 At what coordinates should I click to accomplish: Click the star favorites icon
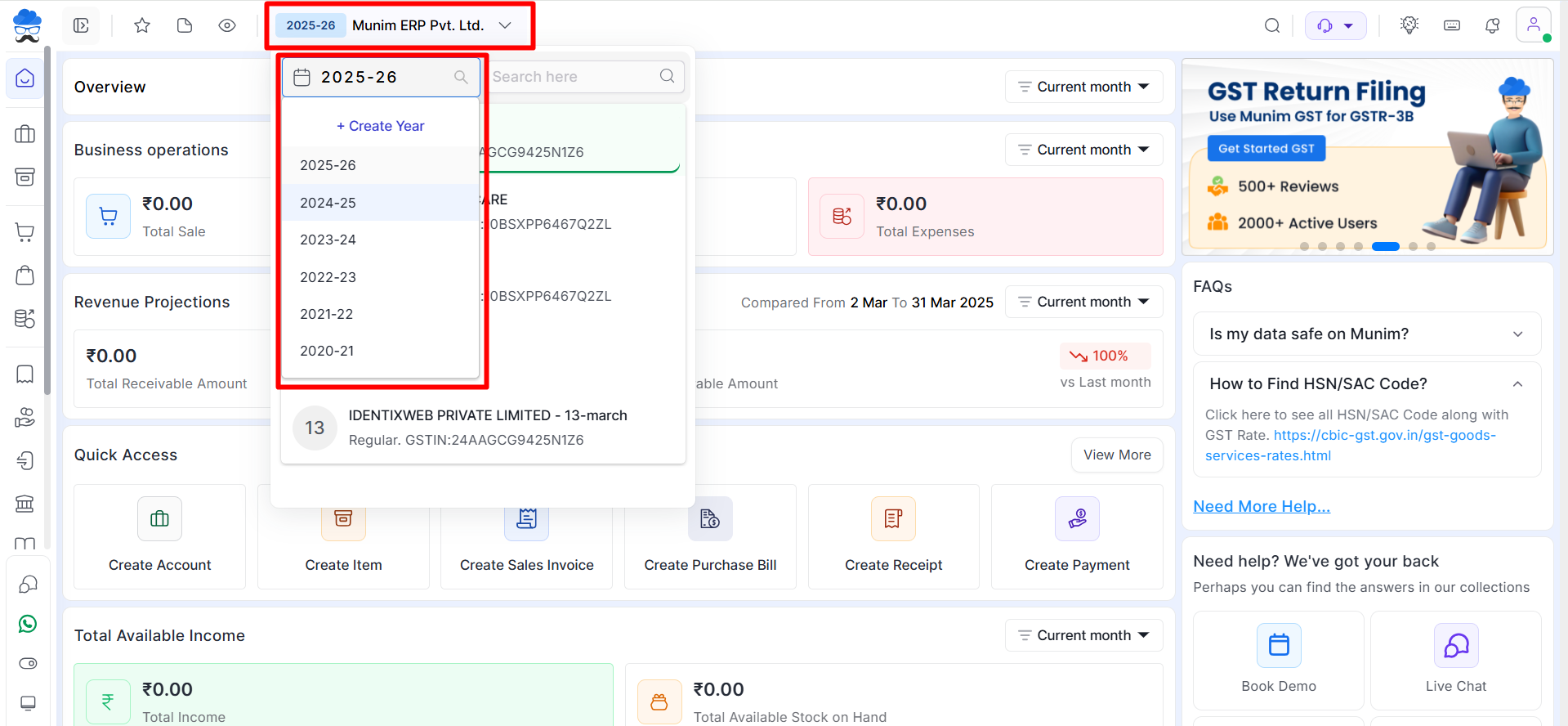click(142, 25)
